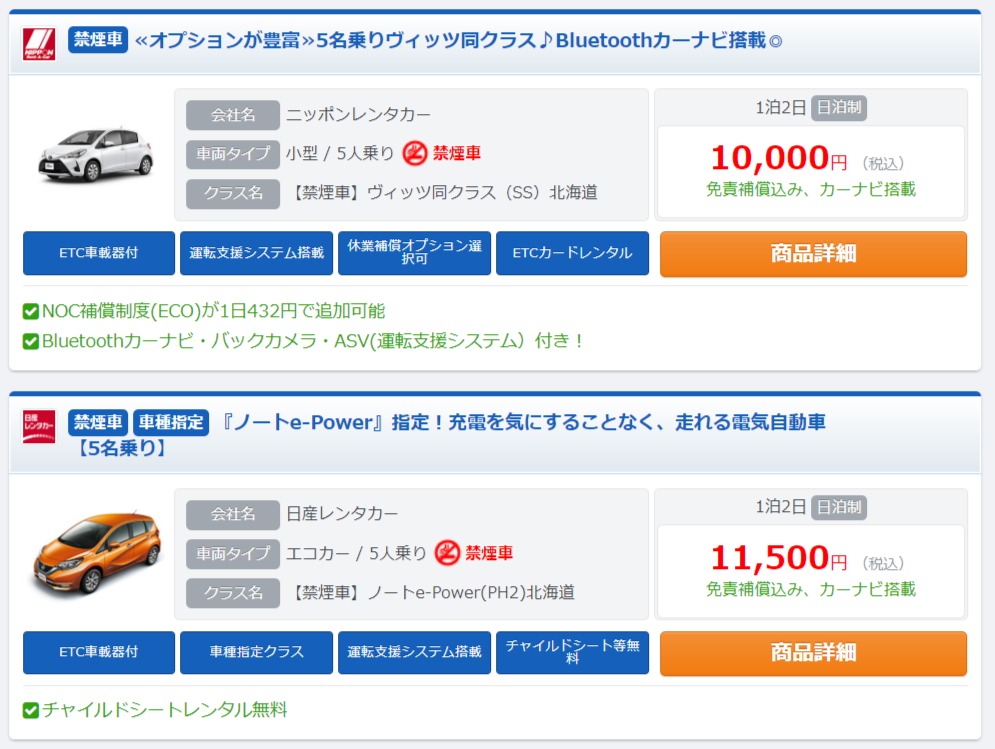The image size is (995, 749).
Task: Click the 車種指定 badge in the Note title
Action: coord(170,422)
